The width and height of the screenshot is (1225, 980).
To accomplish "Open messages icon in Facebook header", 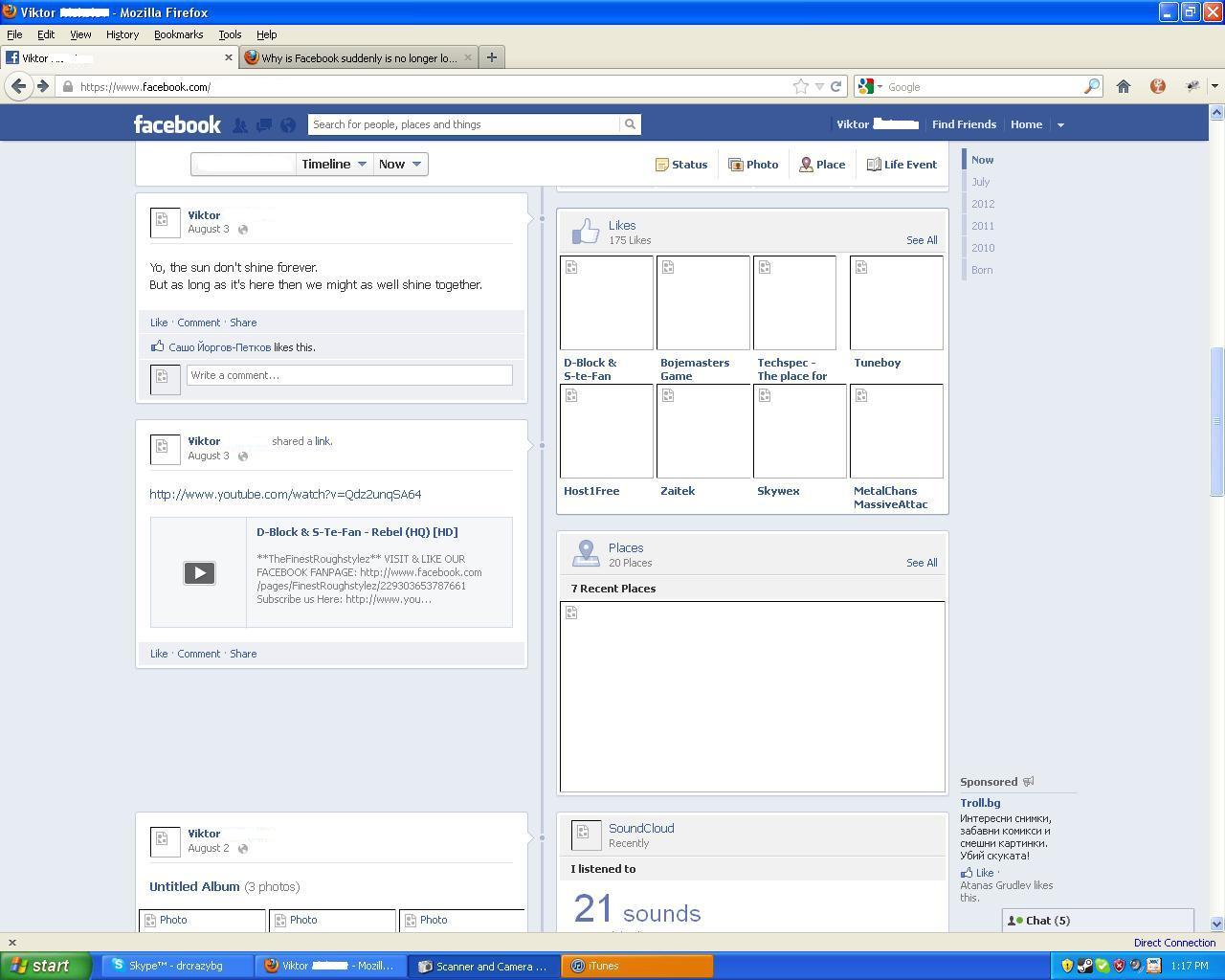I will tap(264, 124).
